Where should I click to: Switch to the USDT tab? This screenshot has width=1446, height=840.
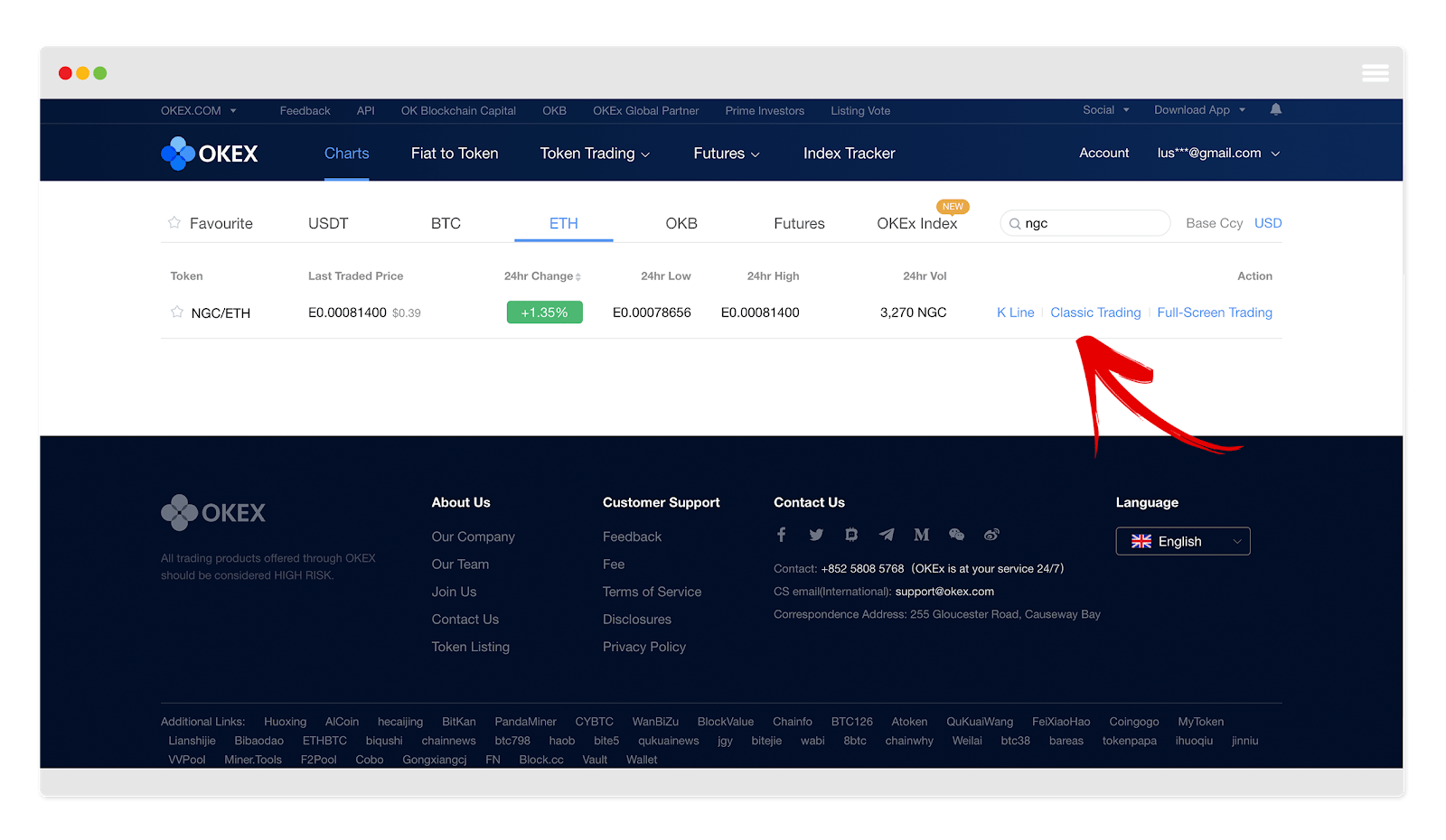(328, 224)
